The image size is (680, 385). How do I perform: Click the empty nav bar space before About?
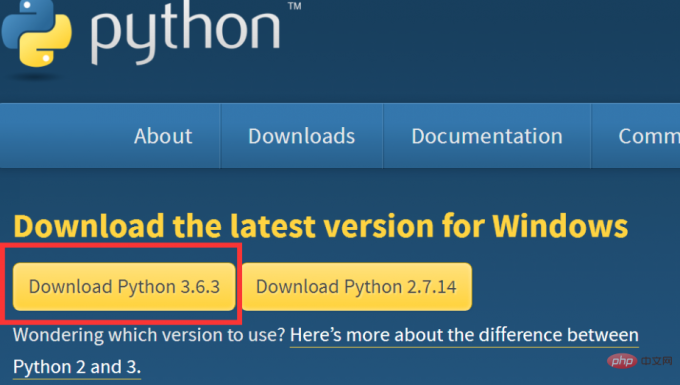pos(65,136)
